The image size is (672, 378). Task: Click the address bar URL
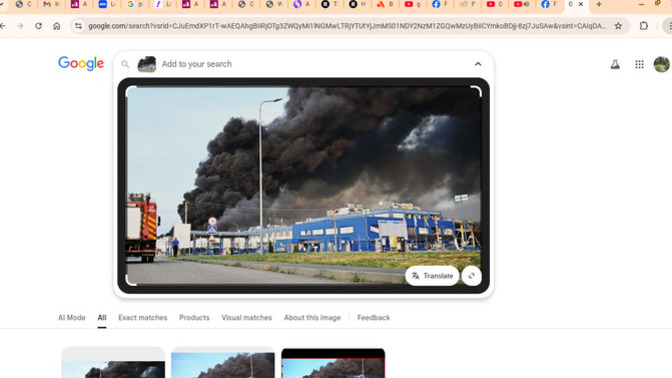coord(347,26)
